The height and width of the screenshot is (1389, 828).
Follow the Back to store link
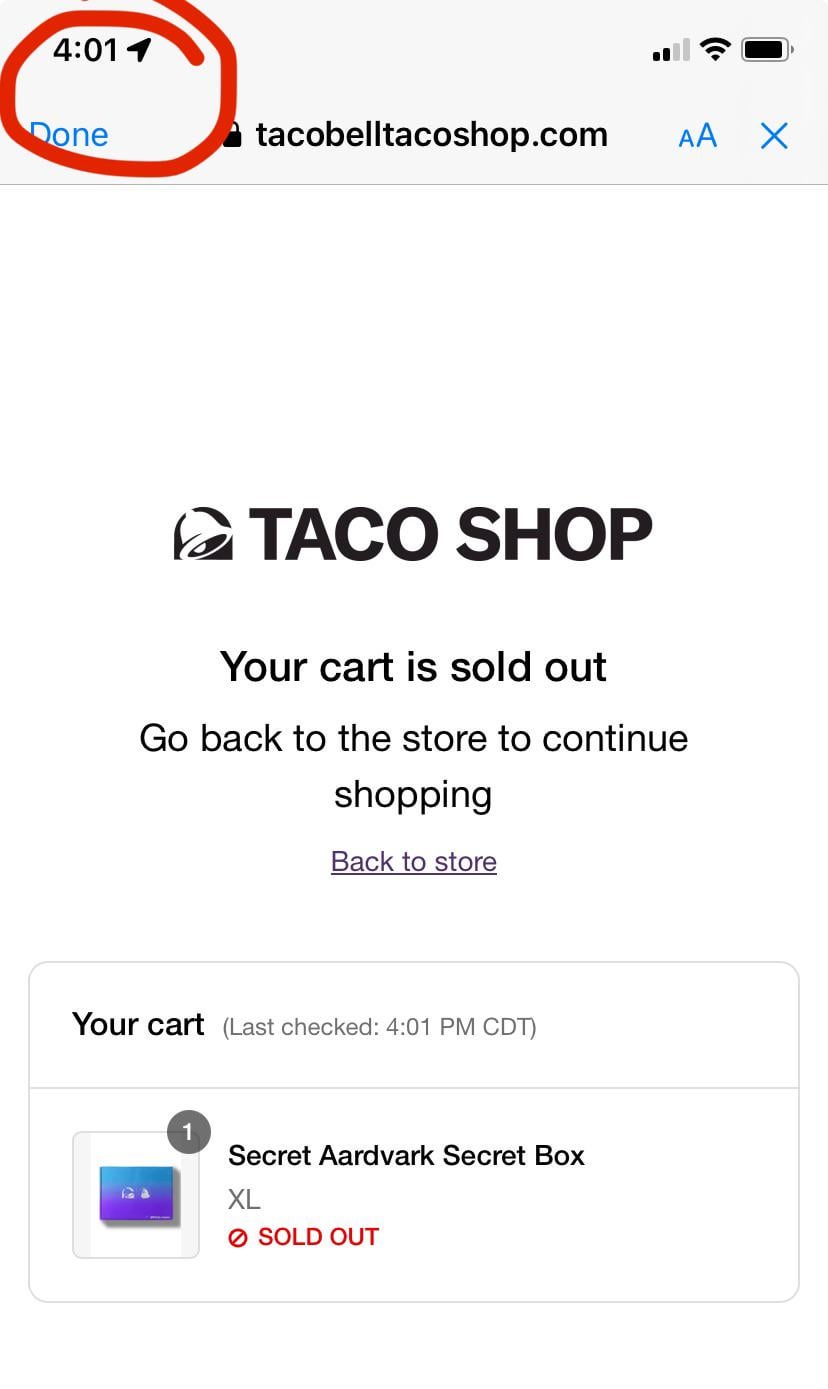point(413,861)
